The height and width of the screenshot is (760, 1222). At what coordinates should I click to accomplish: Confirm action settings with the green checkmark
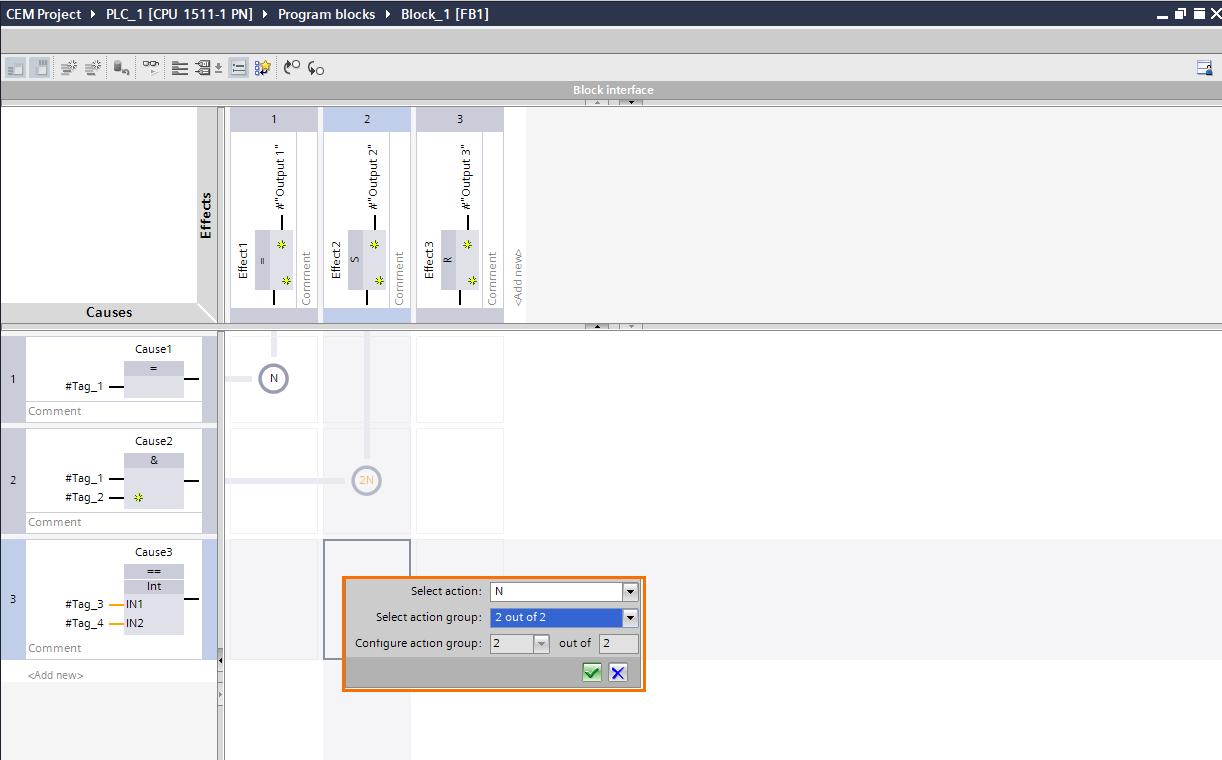coord(591,672)
